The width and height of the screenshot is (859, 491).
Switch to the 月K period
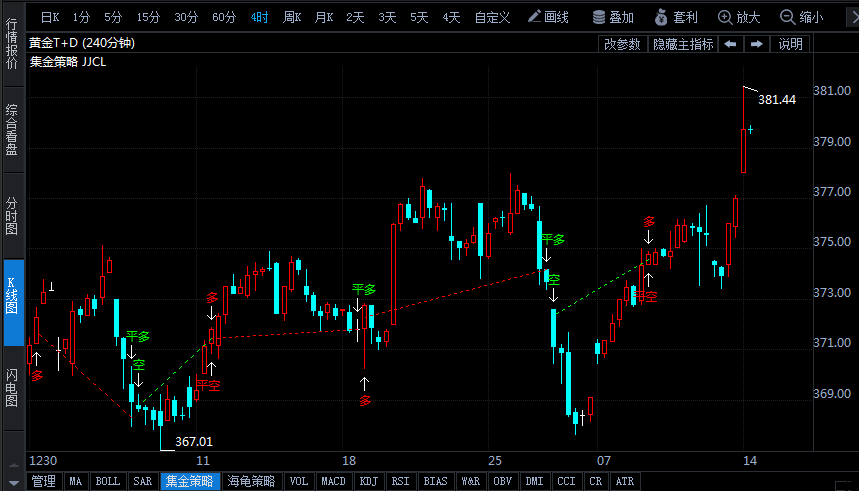pyautogui.click(x=324, y=18)
